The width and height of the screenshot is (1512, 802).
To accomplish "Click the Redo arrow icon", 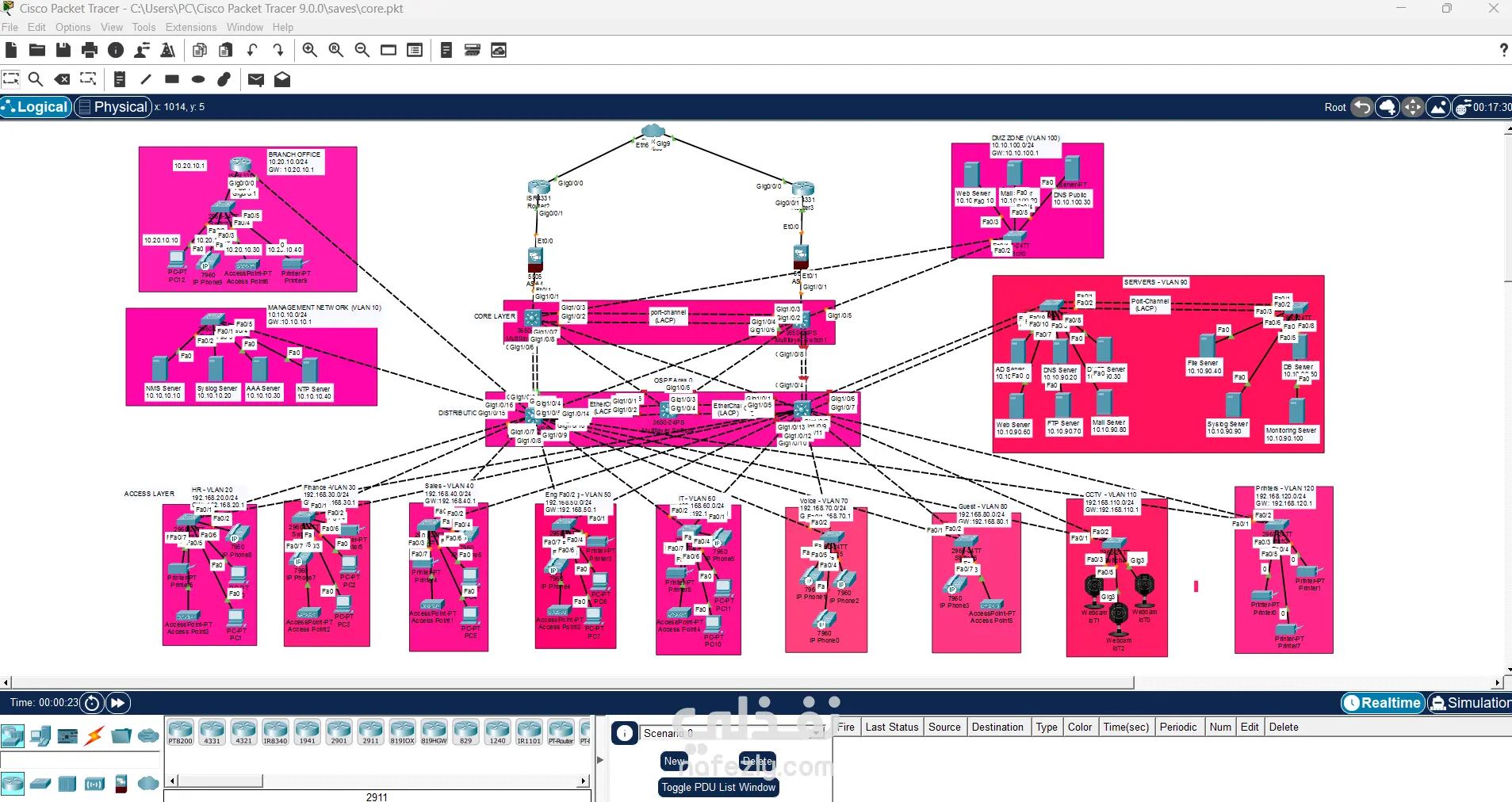I will tap(278, 50).
